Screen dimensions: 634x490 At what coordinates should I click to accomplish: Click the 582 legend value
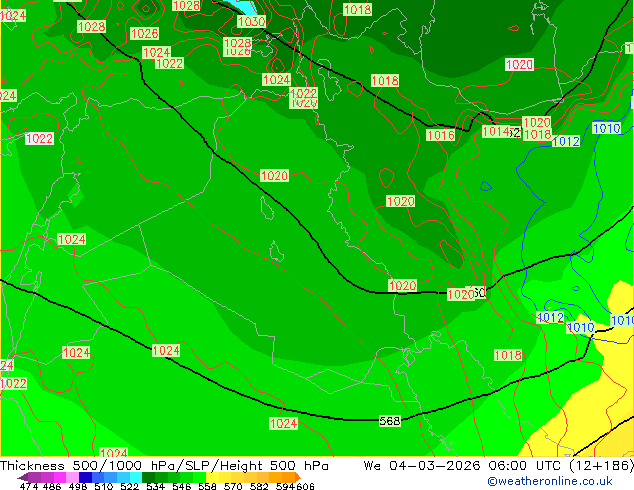(x=259, y=486)
